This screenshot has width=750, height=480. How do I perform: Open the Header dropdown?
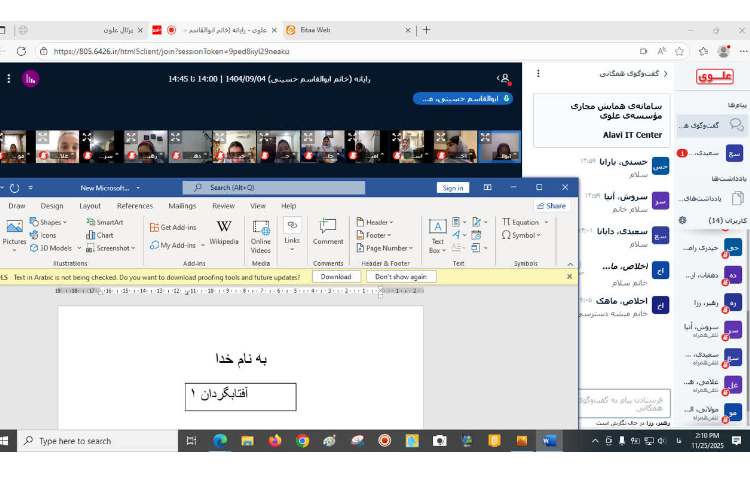pyautogui.click(x=375, y=222)
